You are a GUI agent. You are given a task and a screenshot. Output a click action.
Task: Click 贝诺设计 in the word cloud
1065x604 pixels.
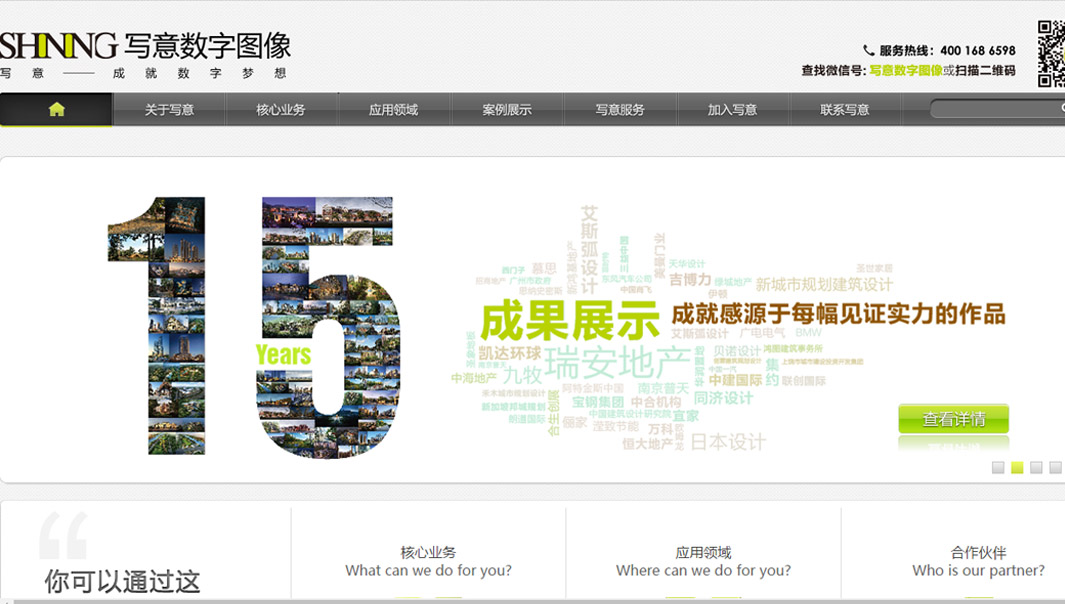point(737,351)
